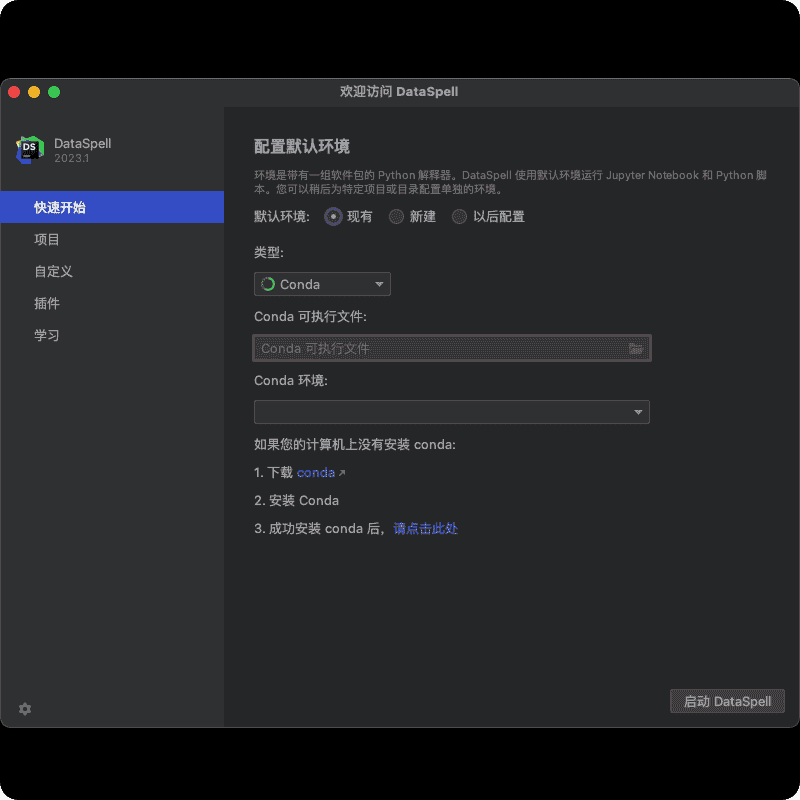Click the Conda spinner icon in type selector

coord(268,284)
